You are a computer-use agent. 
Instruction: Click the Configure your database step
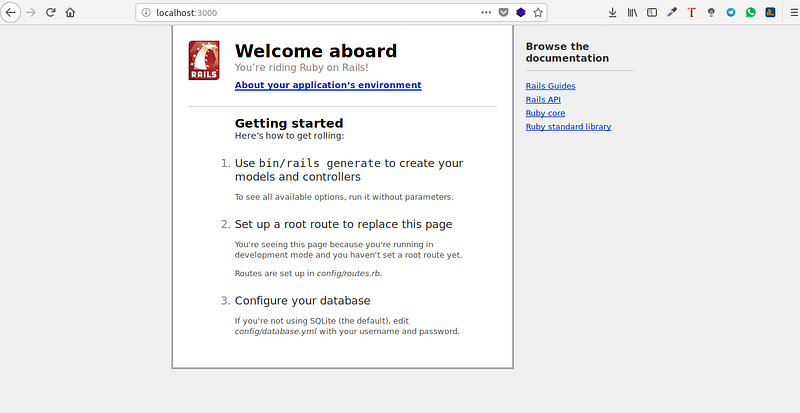coord(303,301)
